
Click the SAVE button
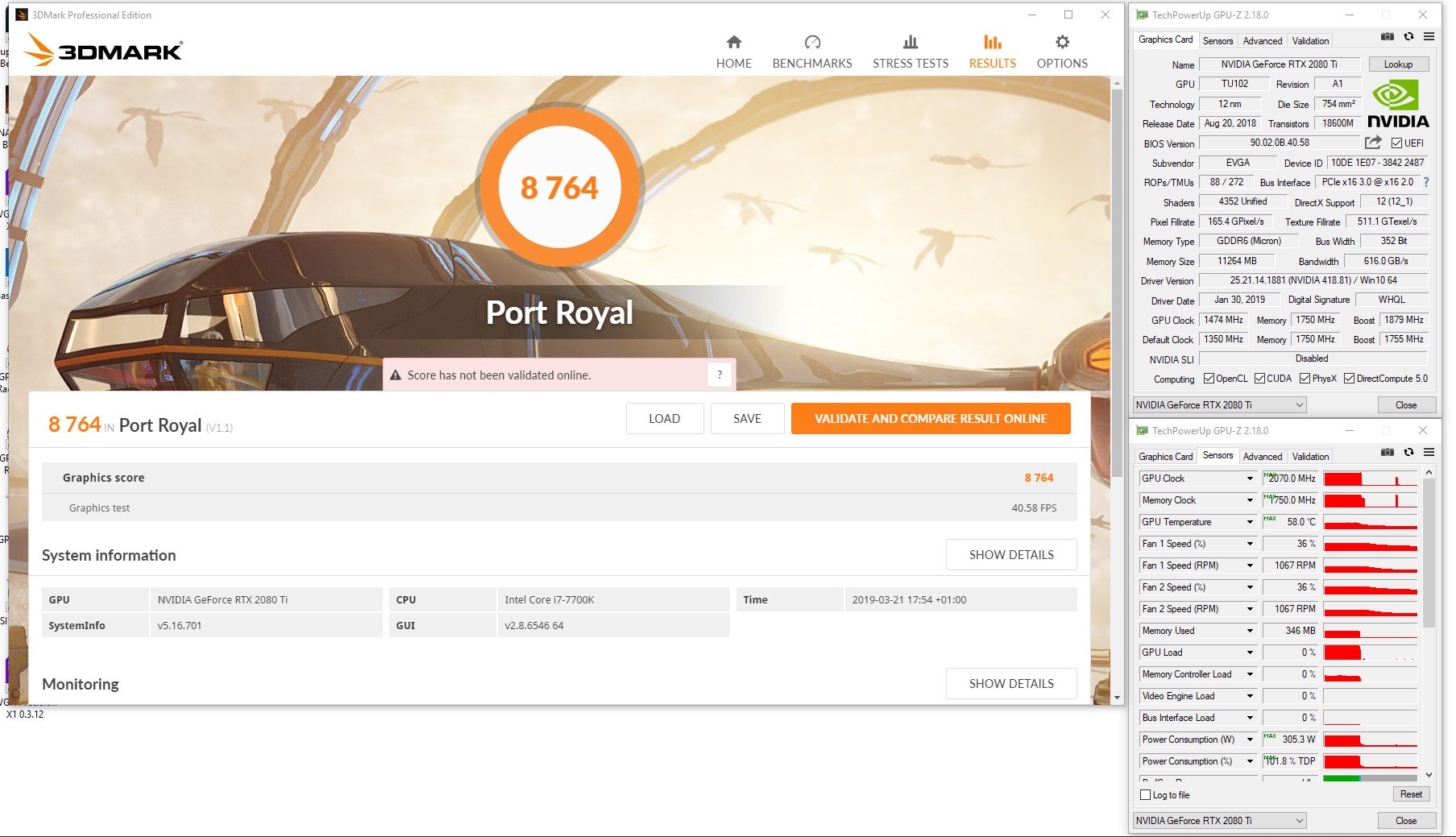(x=747, y=418)
